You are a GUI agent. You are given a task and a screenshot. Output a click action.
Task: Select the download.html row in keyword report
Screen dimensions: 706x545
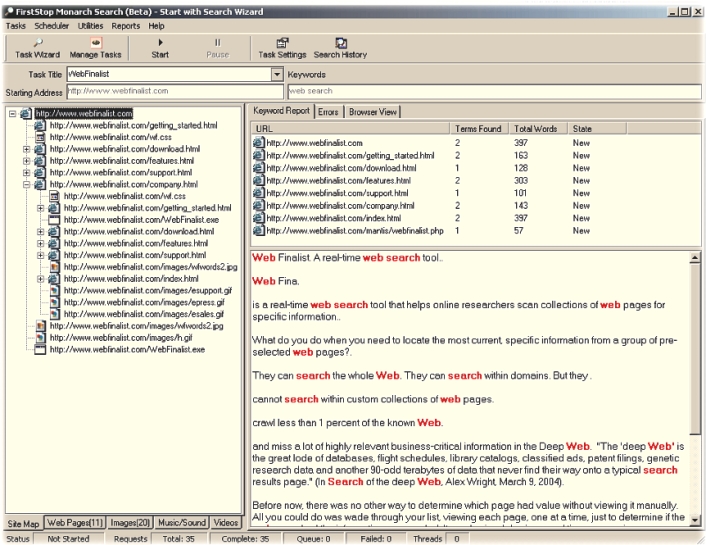(476, 168)
